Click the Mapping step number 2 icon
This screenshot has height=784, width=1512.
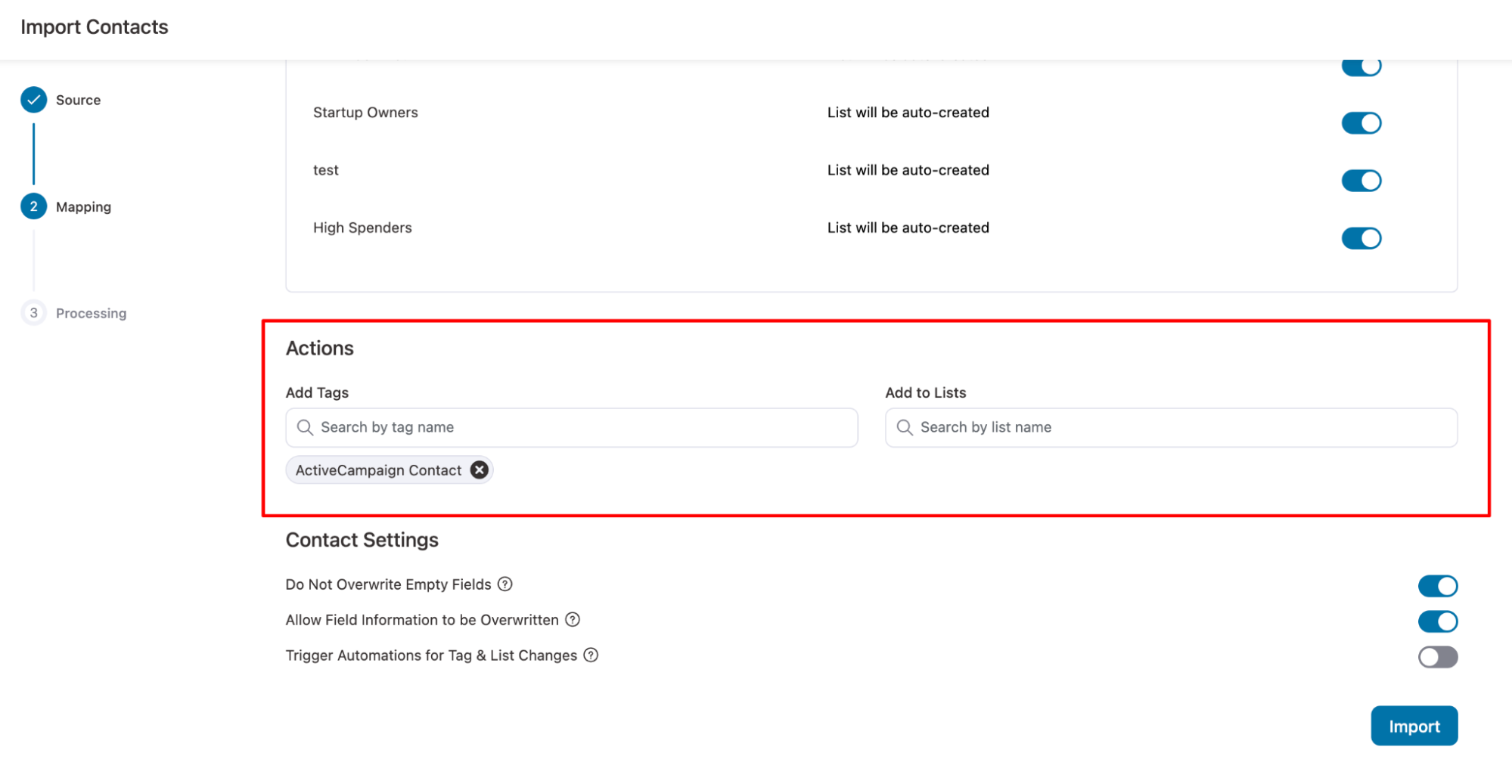click(x=33, y=206)
